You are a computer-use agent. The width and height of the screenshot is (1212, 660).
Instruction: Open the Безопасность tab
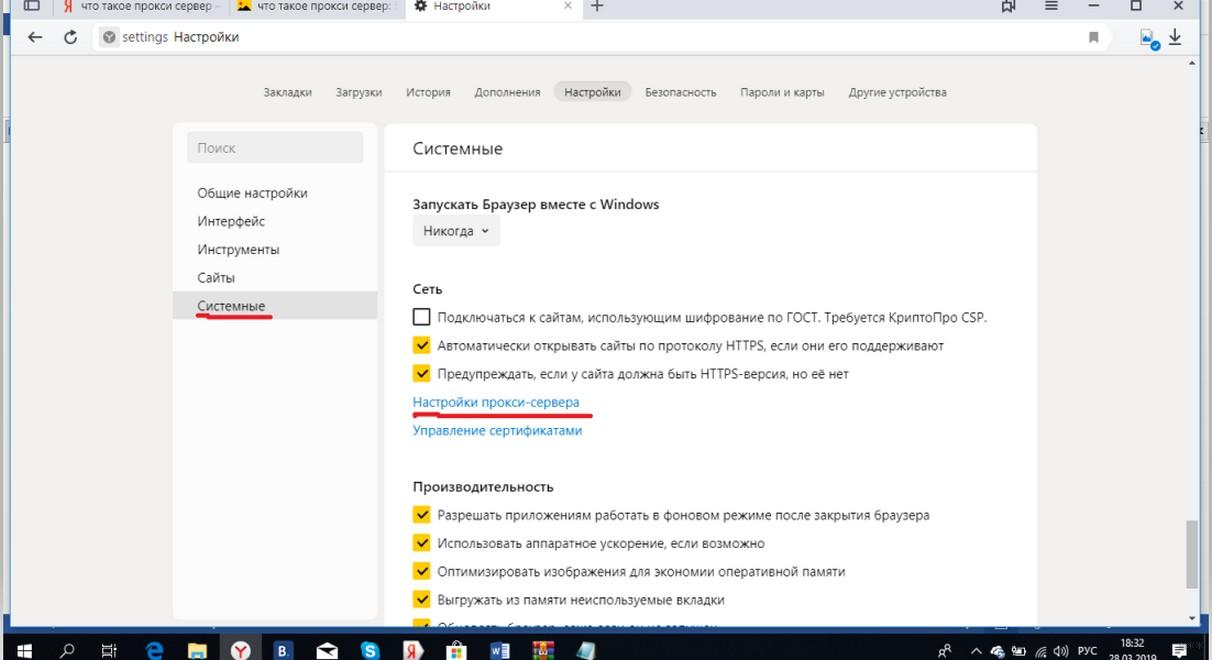coord(681,92)
